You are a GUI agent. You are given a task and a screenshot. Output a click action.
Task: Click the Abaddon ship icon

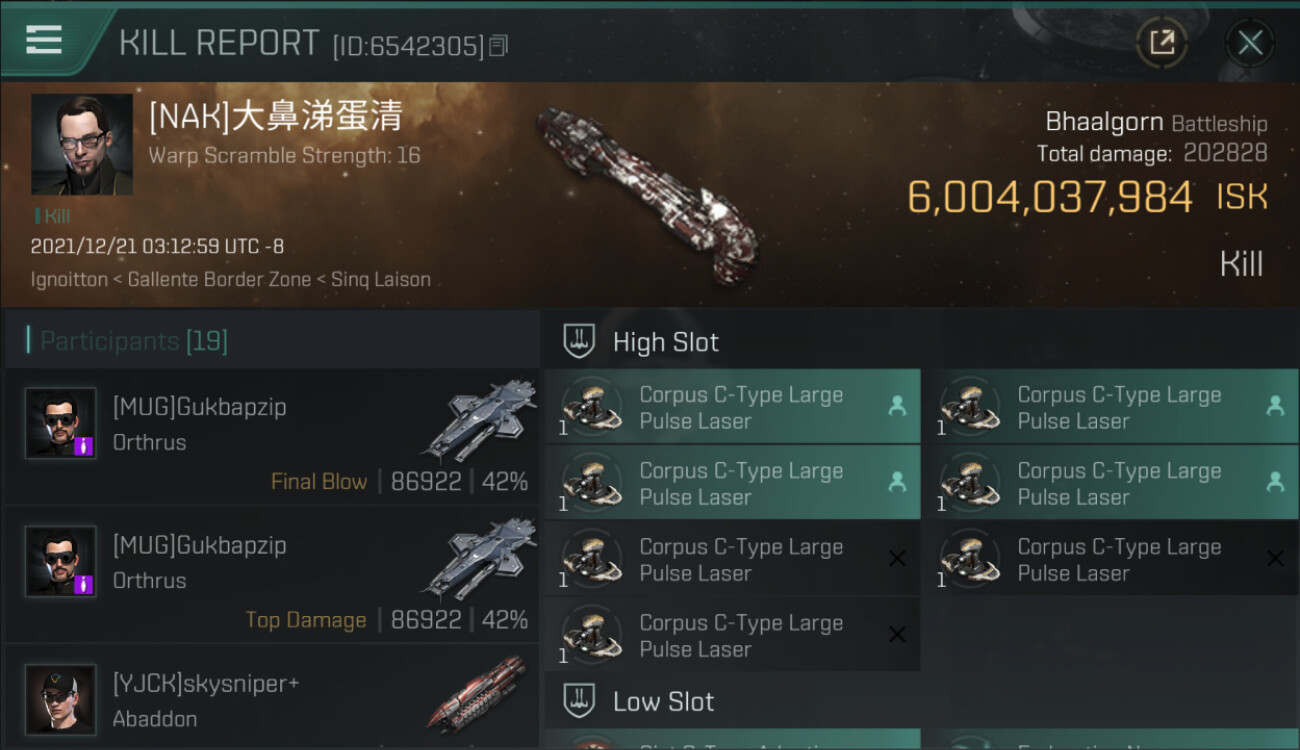click(478, 692)
